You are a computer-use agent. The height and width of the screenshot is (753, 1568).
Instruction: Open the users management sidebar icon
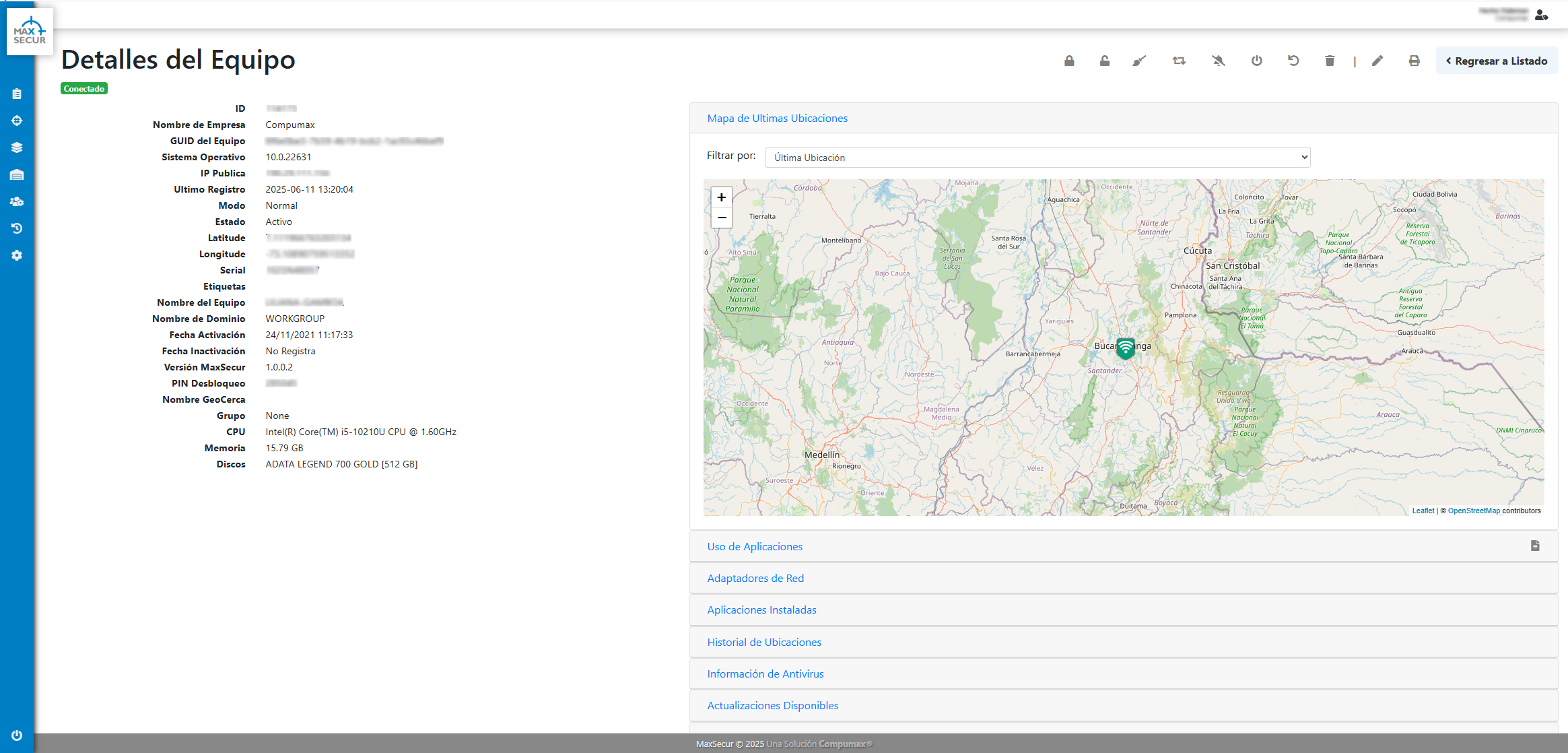(x=17, y=201)
